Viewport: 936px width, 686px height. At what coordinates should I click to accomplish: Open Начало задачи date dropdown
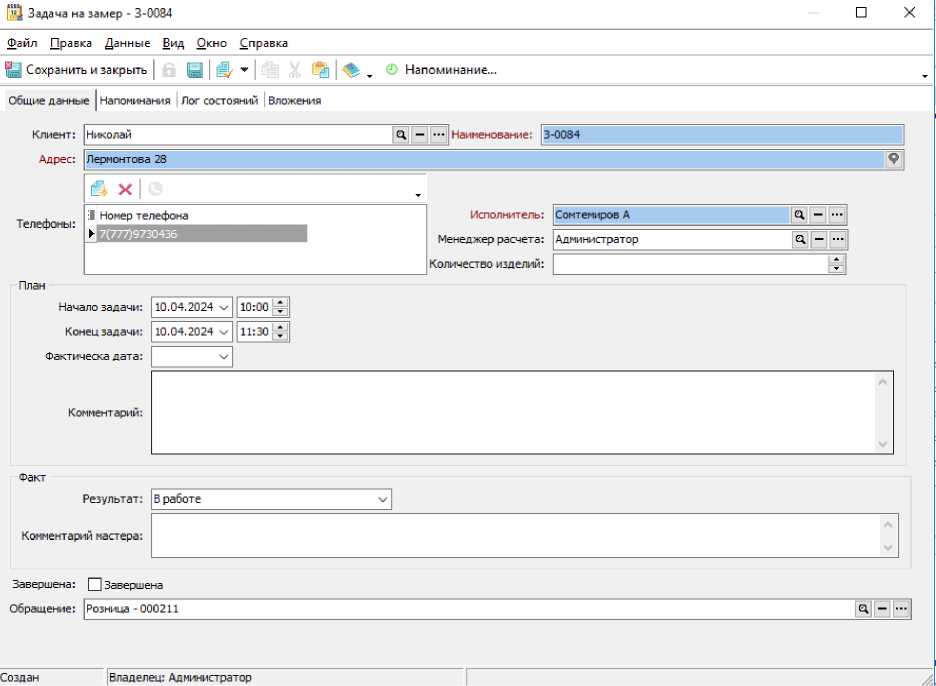(224, 307)
